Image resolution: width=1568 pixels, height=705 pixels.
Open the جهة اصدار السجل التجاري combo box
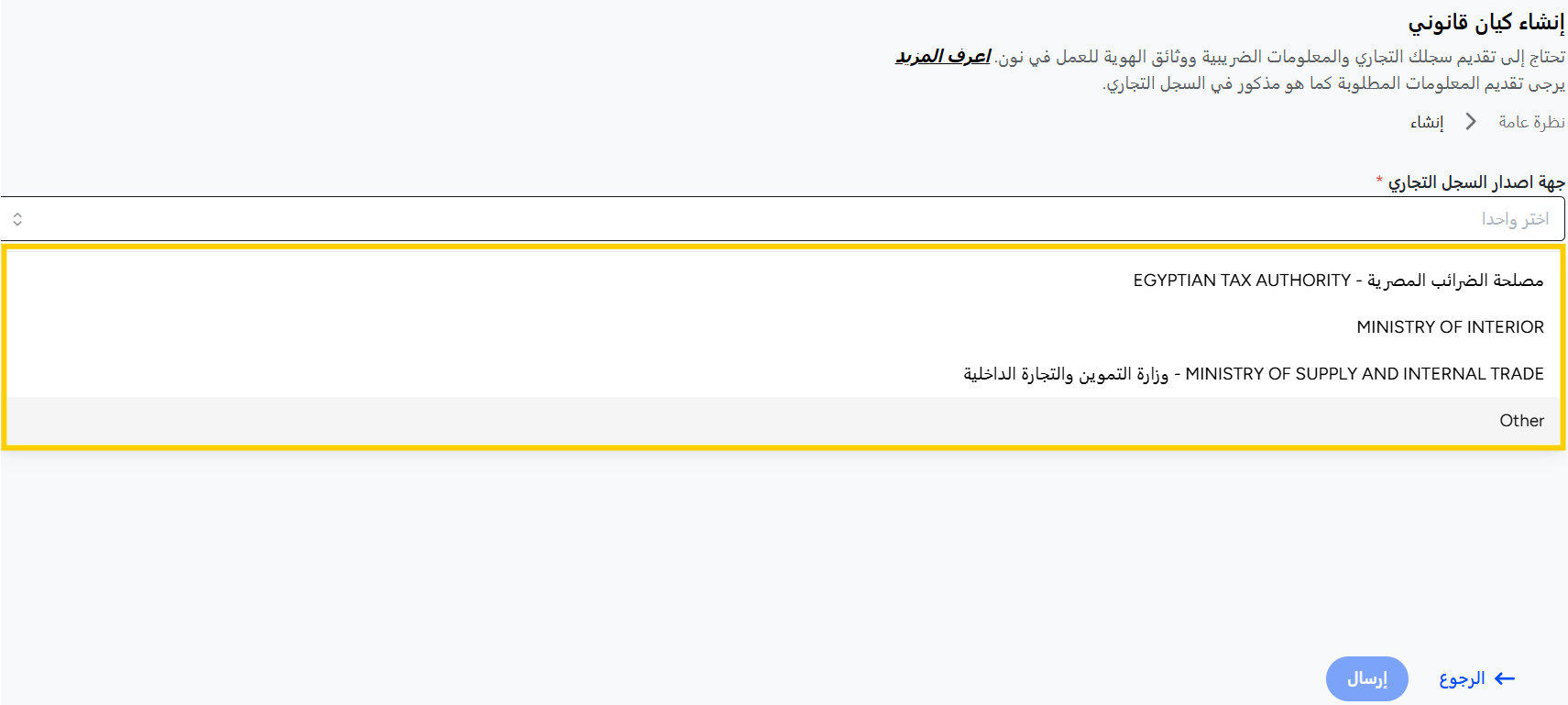click(x=783, y=219)
